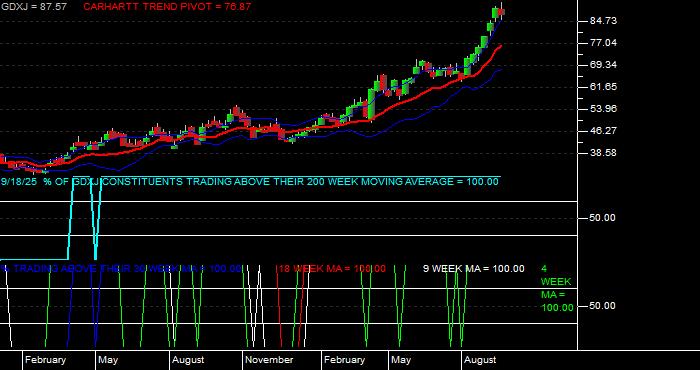Click the latest red candlestick at the chart top

[501, 12]
